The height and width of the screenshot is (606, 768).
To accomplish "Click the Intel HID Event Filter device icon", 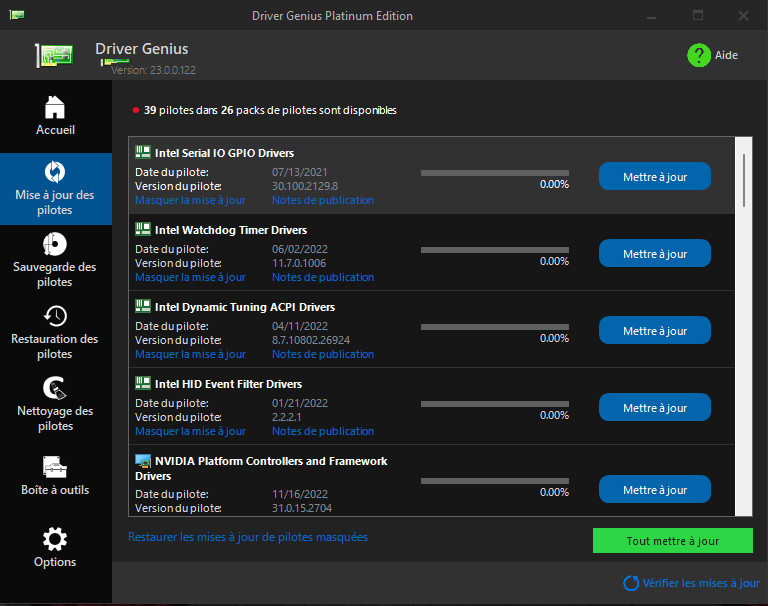I will pos(143,383).
